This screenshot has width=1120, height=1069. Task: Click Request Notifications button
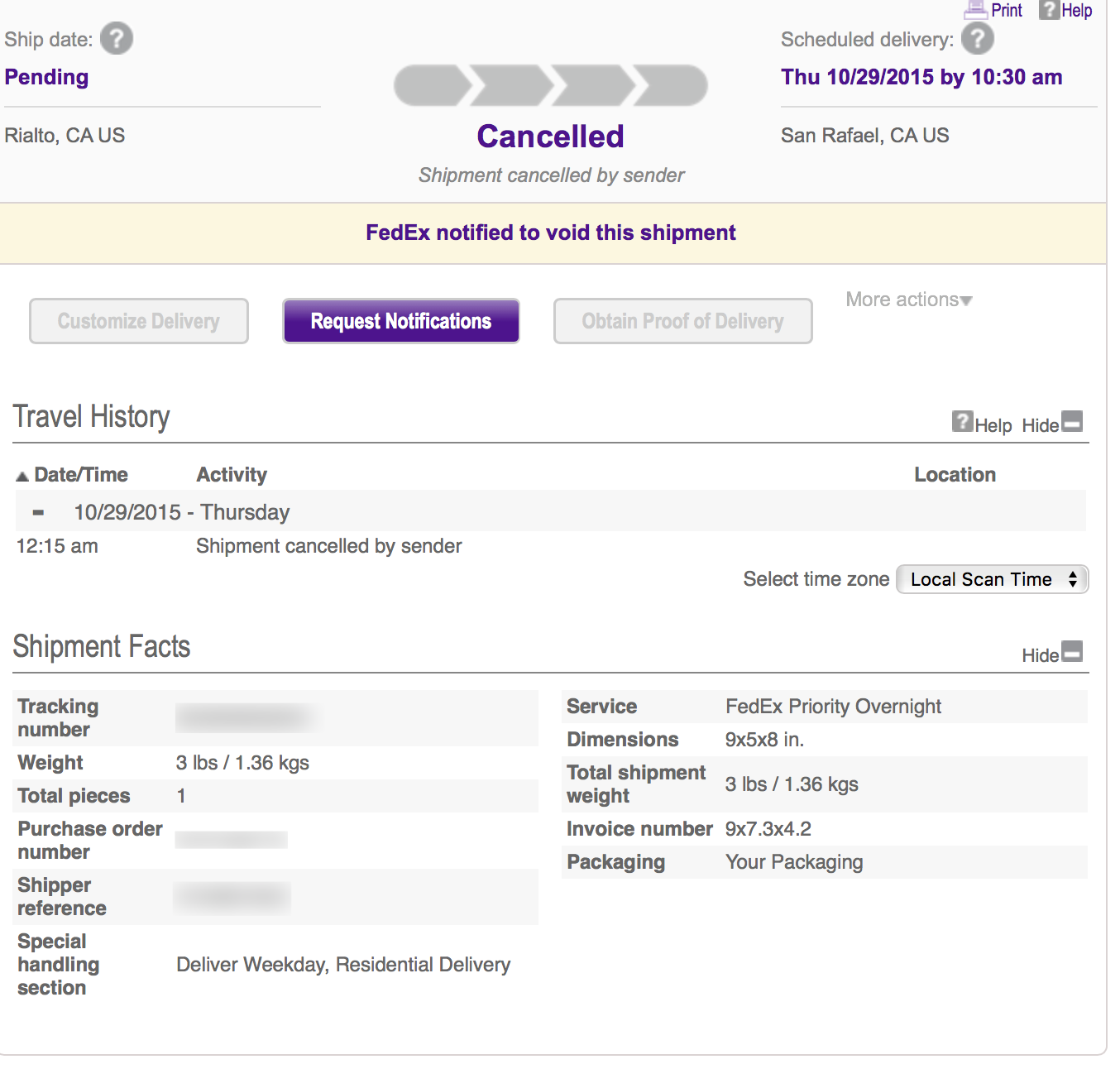[401, 321]
